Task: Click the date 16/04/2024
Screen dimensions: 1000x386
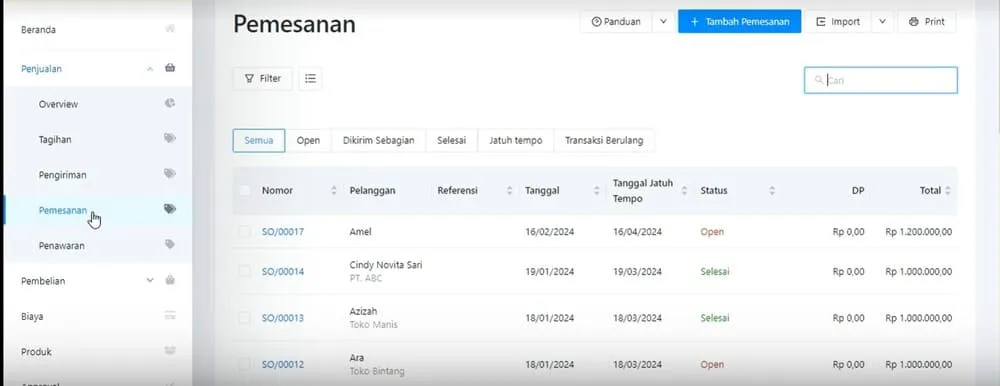Action: pos(637,232)
